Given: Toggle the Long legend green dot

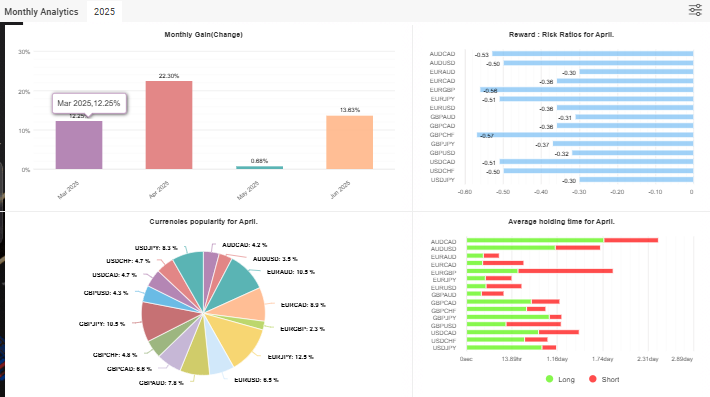Looking at the screenshot, I should (550, 379).
